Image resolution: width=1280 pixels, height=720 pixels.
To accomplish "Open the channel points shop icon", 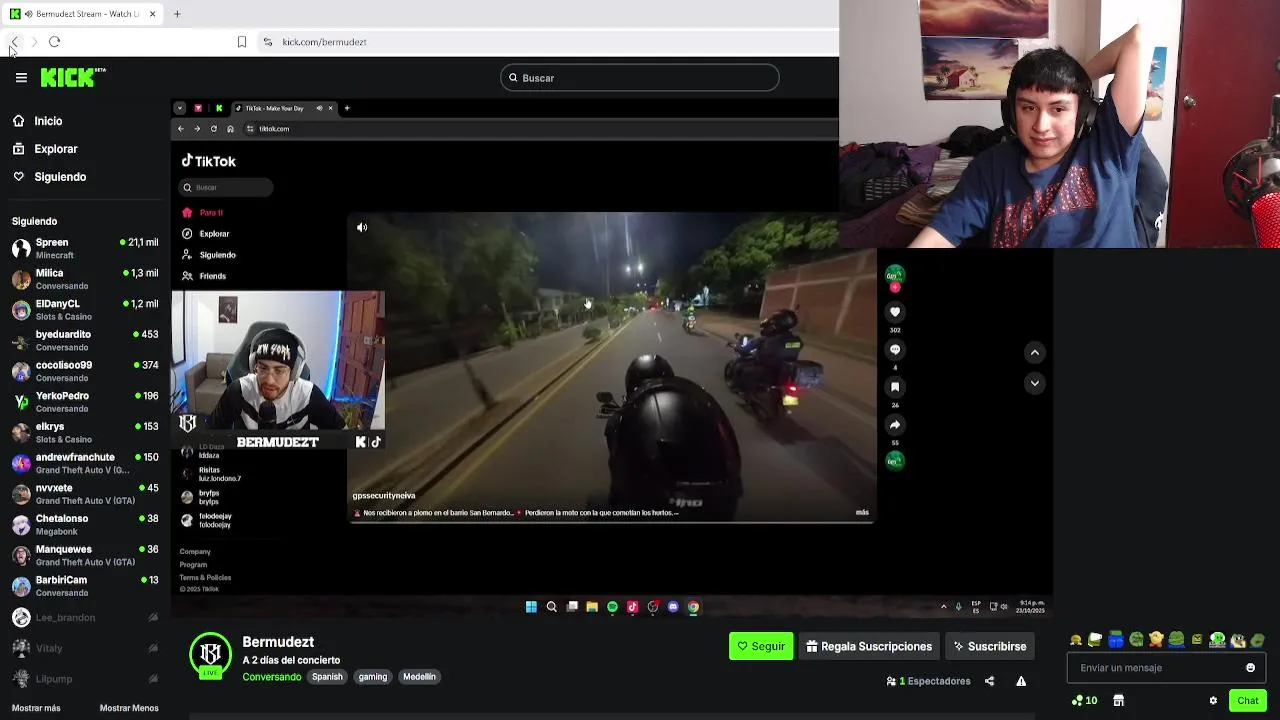I will click(1119, 701).
